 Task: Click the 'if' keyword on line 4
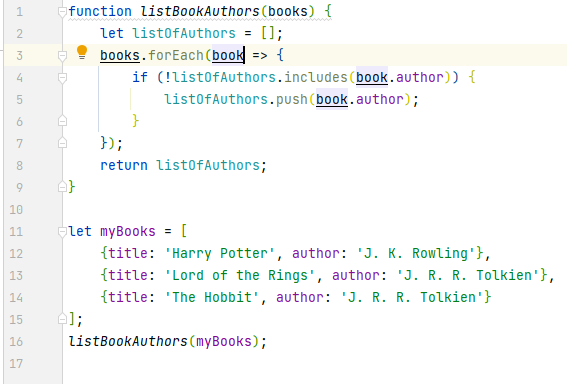[x=140, y=77]
